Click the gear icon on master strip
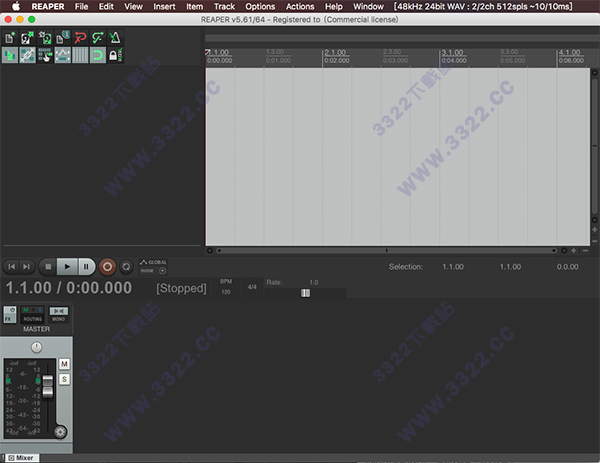The height and width of the screenshot is (463, 600). [x=60, y=432]
